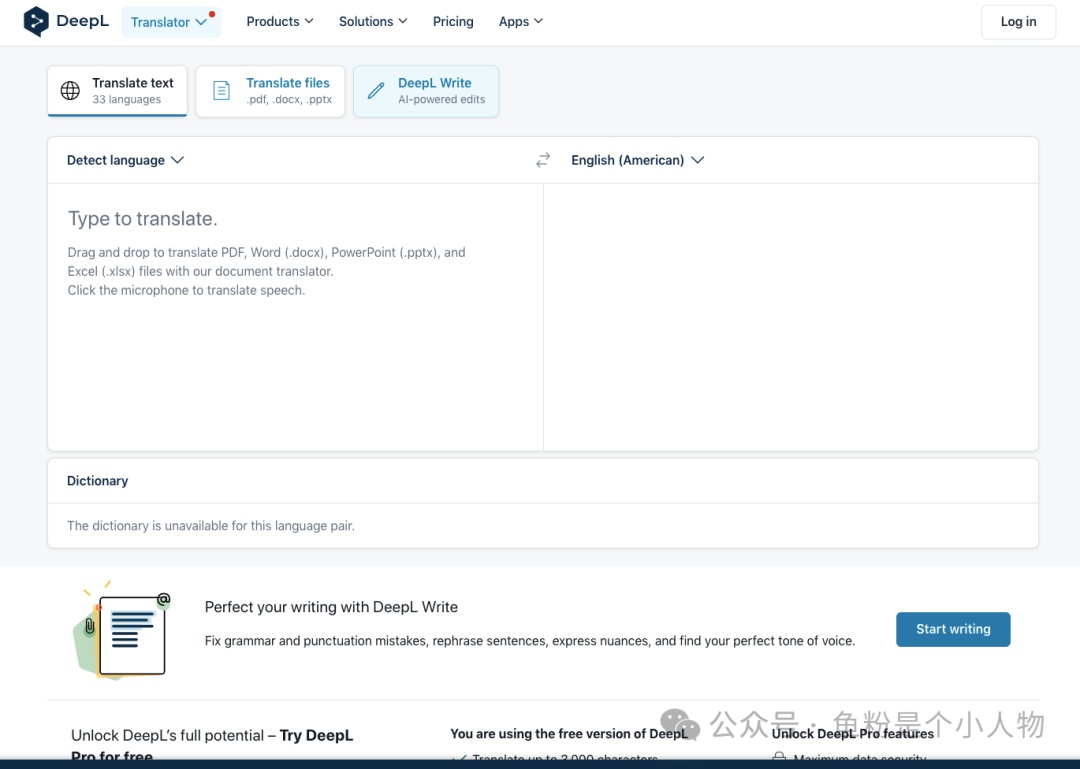
Task: Expand the Solutions menu
Action: [373, 21]
